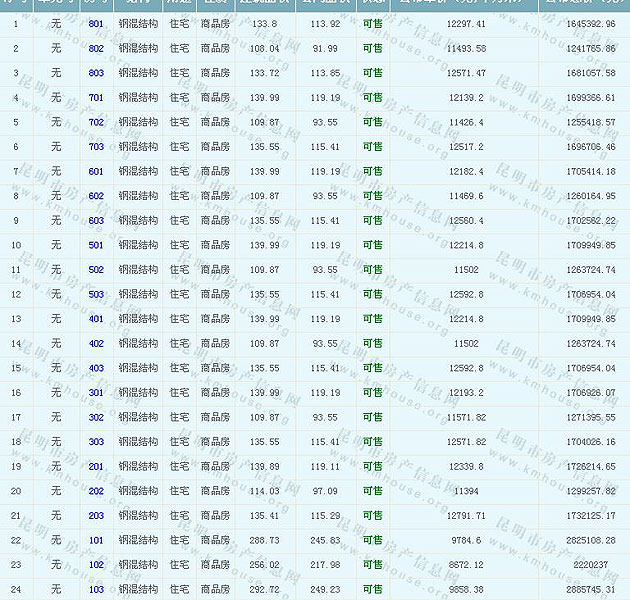Screen dimensions: 630x600
Task: Open room 603 listing
Action: tap(96, 220)
